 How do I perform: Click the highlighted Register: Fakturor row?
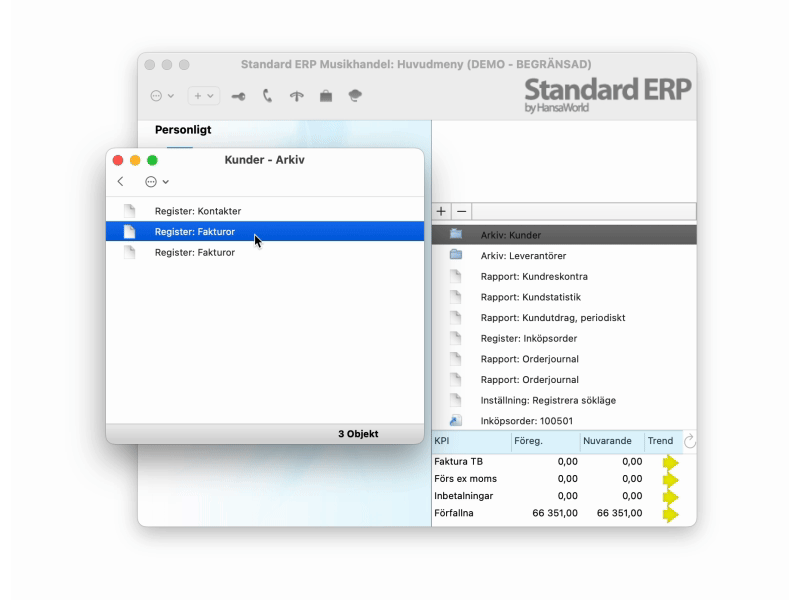265,232
